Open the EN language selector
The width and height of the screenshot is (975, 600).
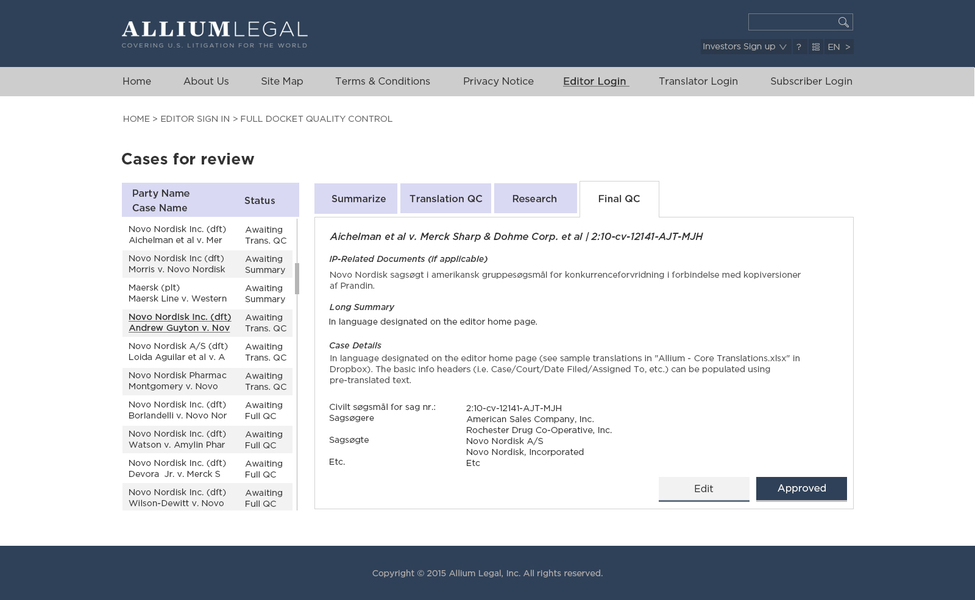click(838, 47)
